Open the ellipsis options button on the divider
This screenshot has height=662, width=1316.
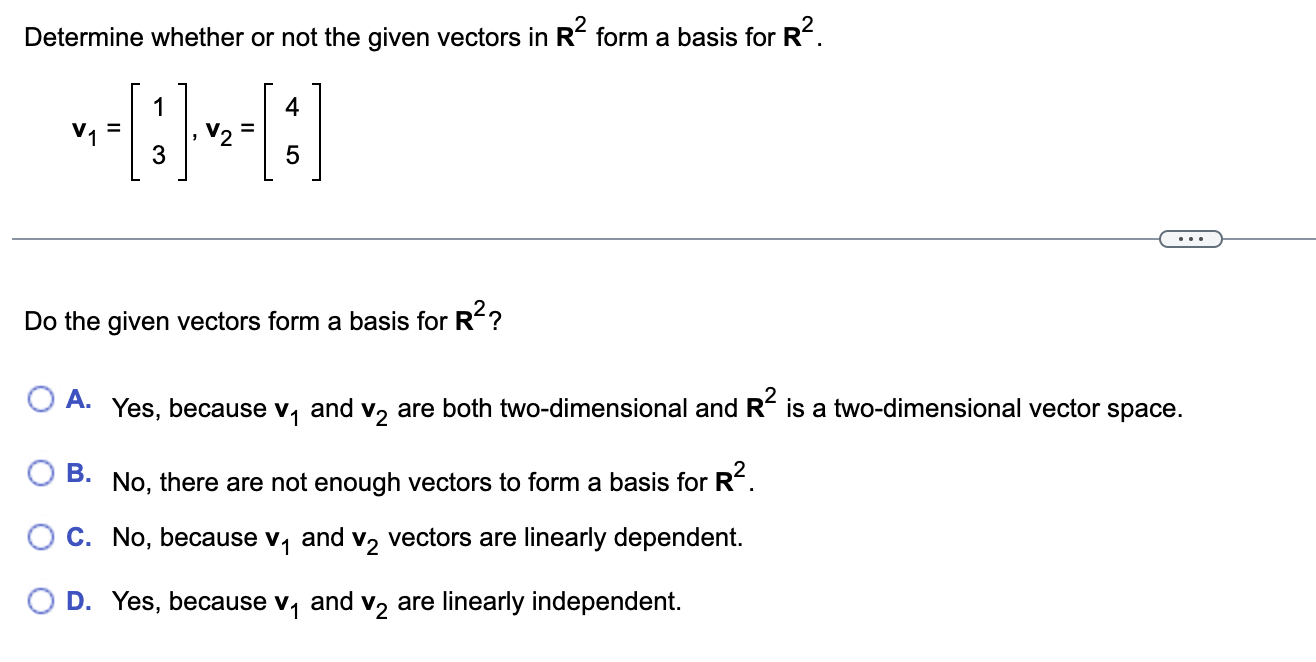[1192, 238]
